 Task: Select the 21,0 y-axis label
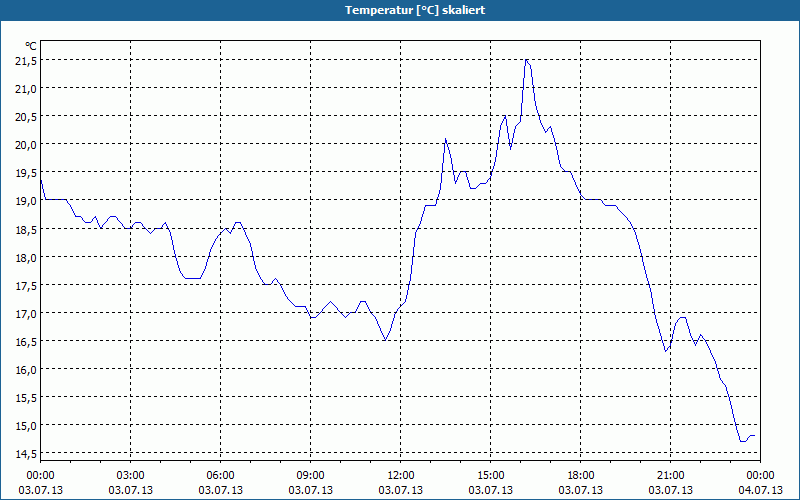click(x=26, y=89)
